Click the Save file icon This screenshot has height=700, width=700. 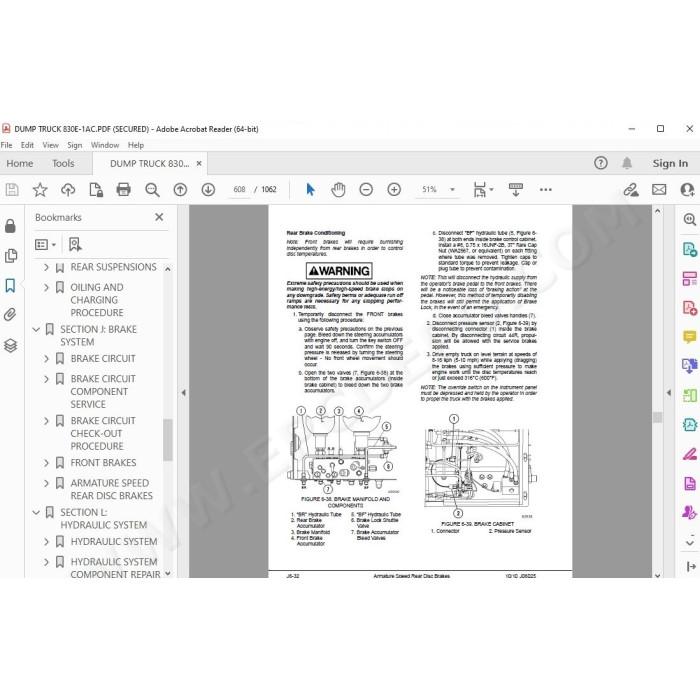coord(12,190)
